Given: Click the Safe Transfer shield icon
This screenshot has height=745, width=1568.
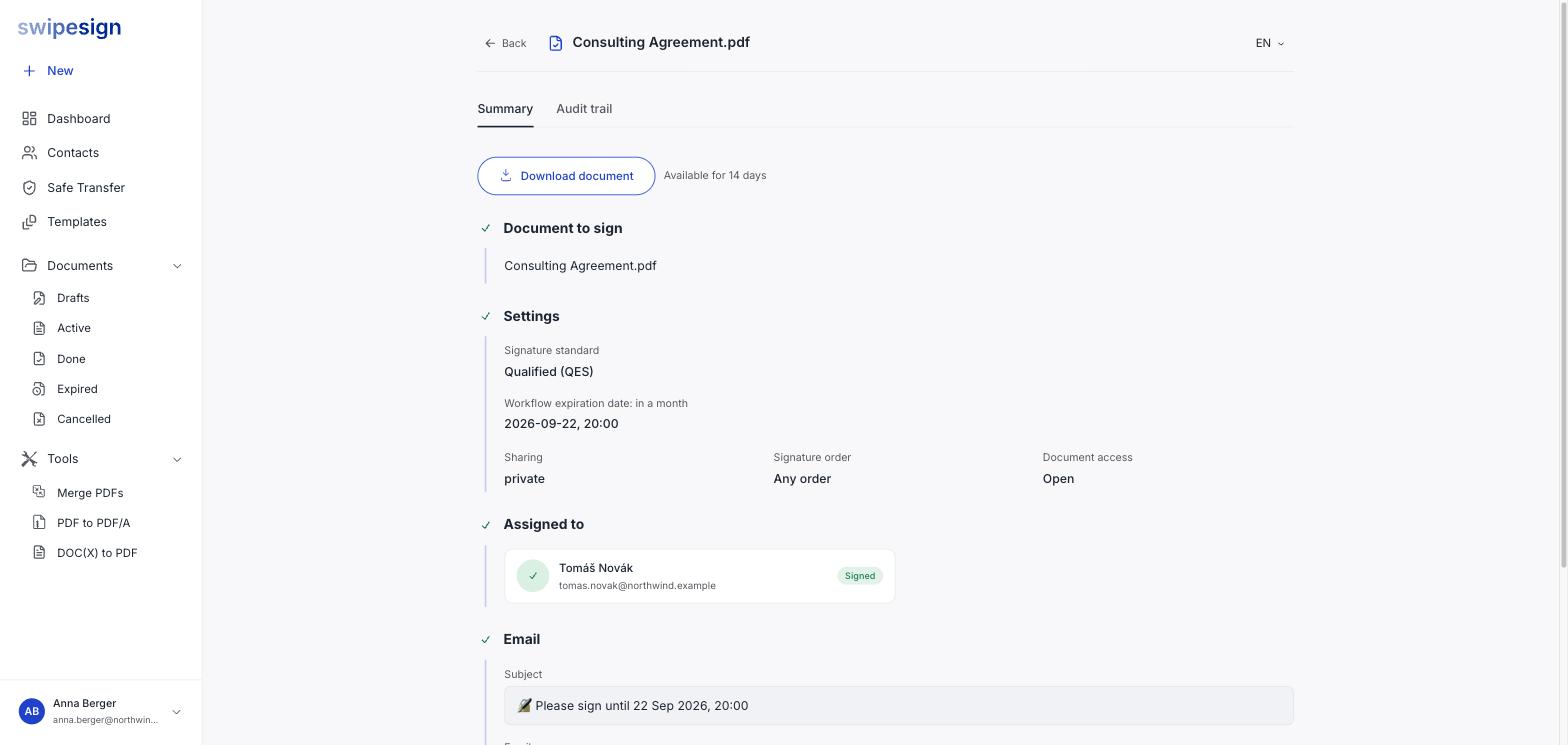Looking at the screenshot, I should [29, 188].
